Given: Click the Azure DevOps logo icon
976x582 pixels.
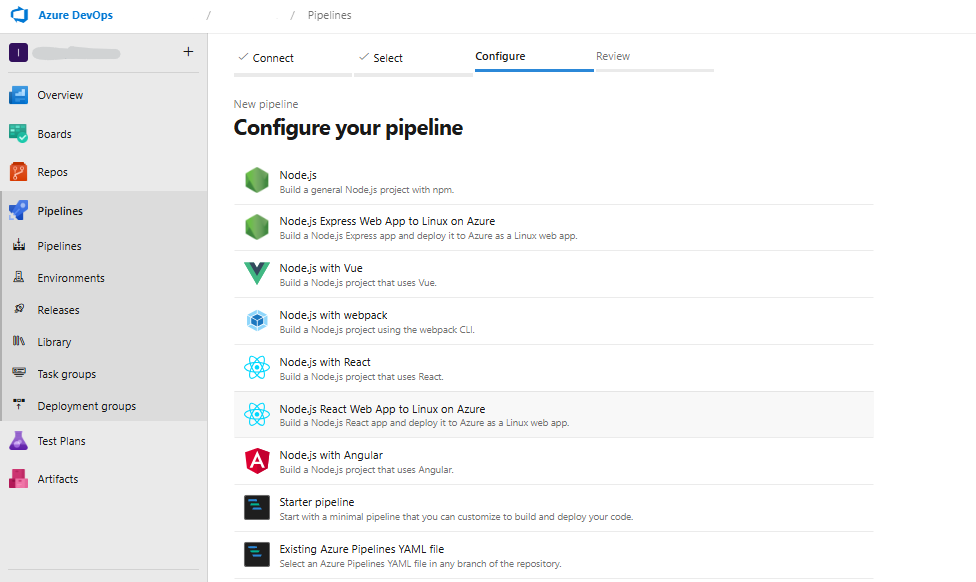Looking at the screenshot, I should coord(19,16).
